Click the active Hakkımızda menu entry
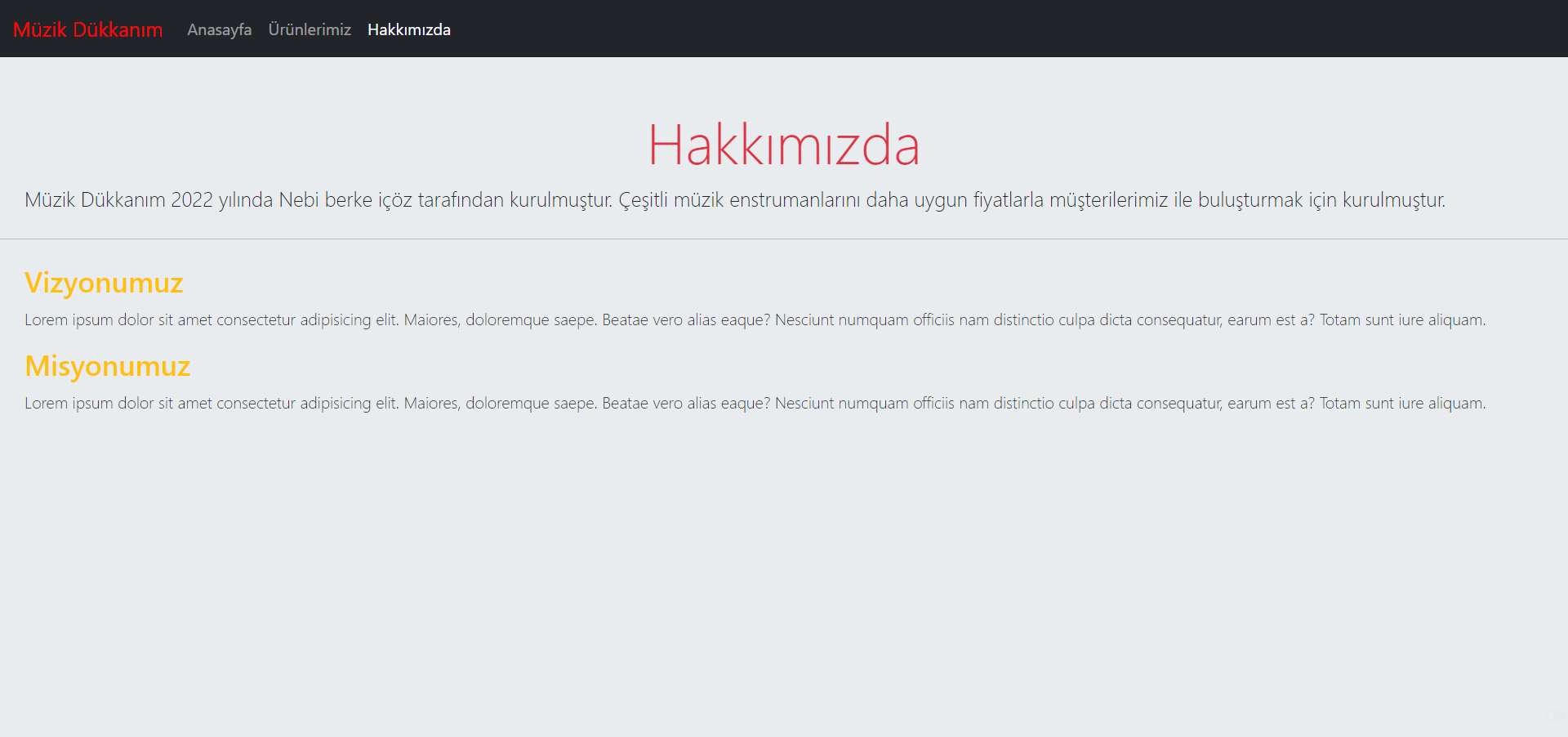 point(408,29)
